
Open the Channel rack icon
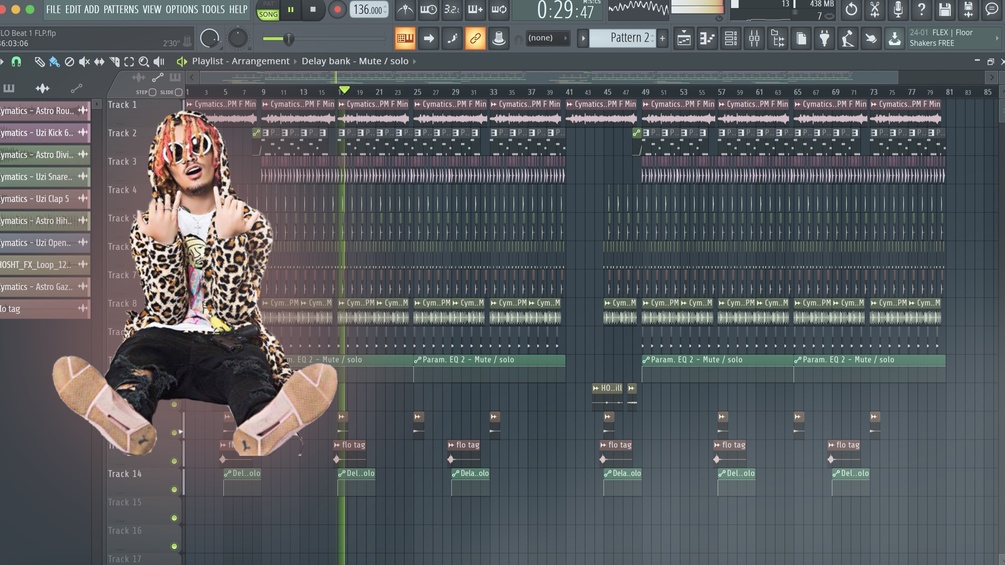731,38
